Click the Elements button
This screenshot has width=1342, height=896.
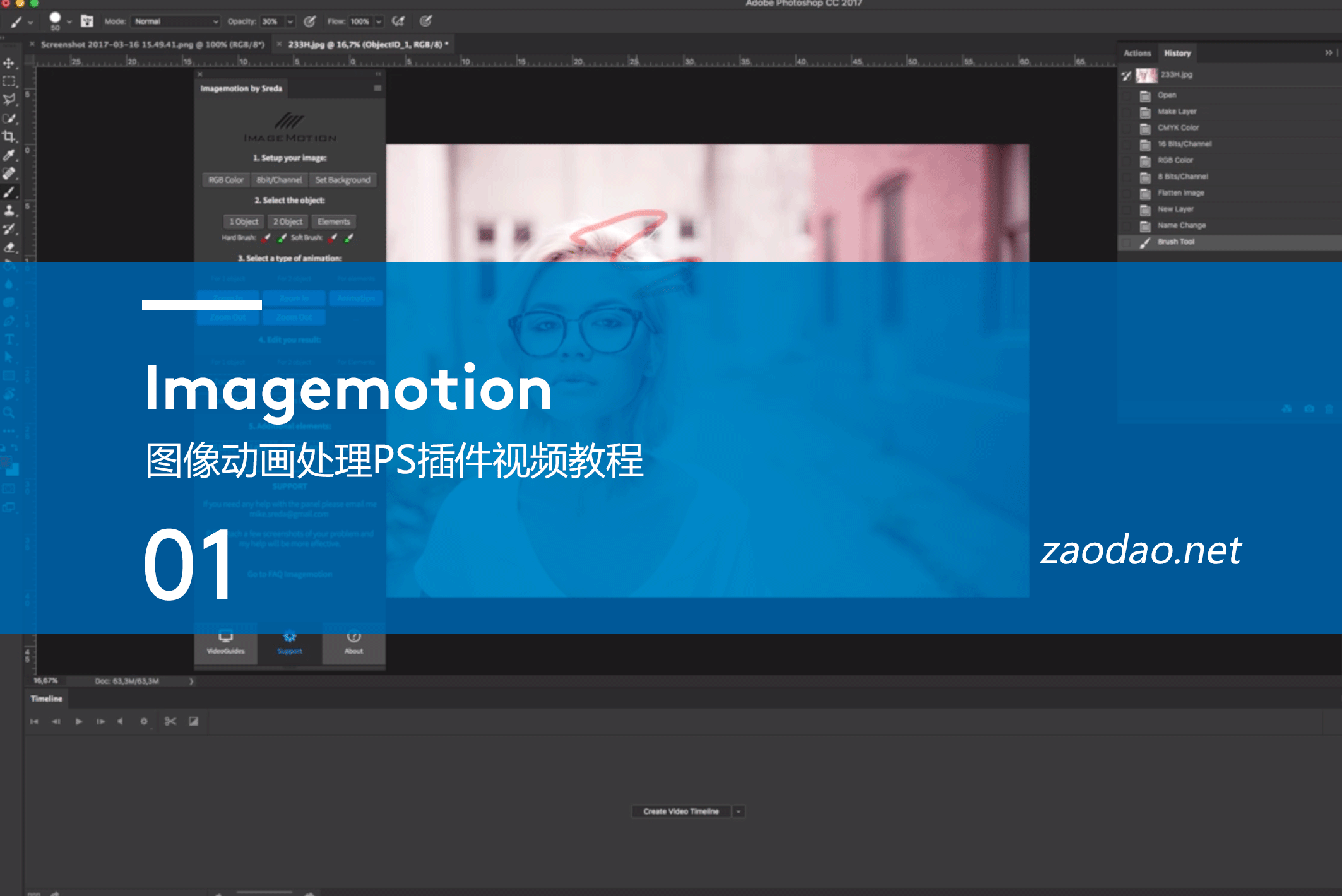334,221
